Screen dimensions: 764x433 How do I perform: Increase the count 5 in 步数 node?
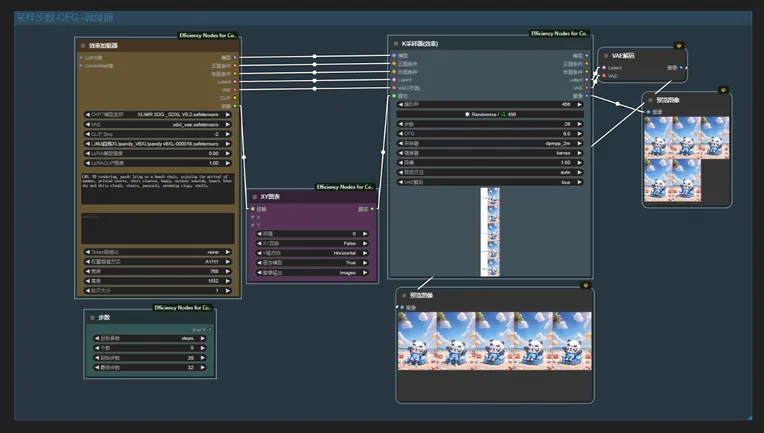click(203, 348)
